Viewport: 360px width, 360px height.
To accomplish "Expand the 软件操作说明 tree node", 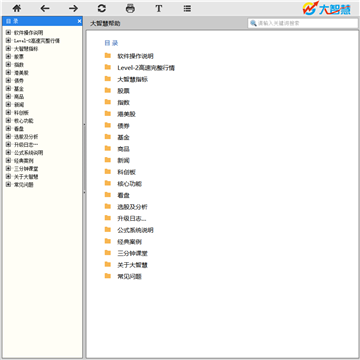I will [x=8, y=32].
